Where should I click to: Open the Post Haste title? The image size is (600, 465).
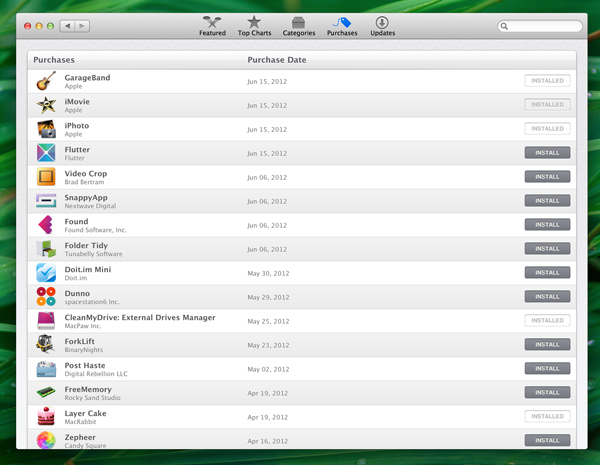coord(85,365)
